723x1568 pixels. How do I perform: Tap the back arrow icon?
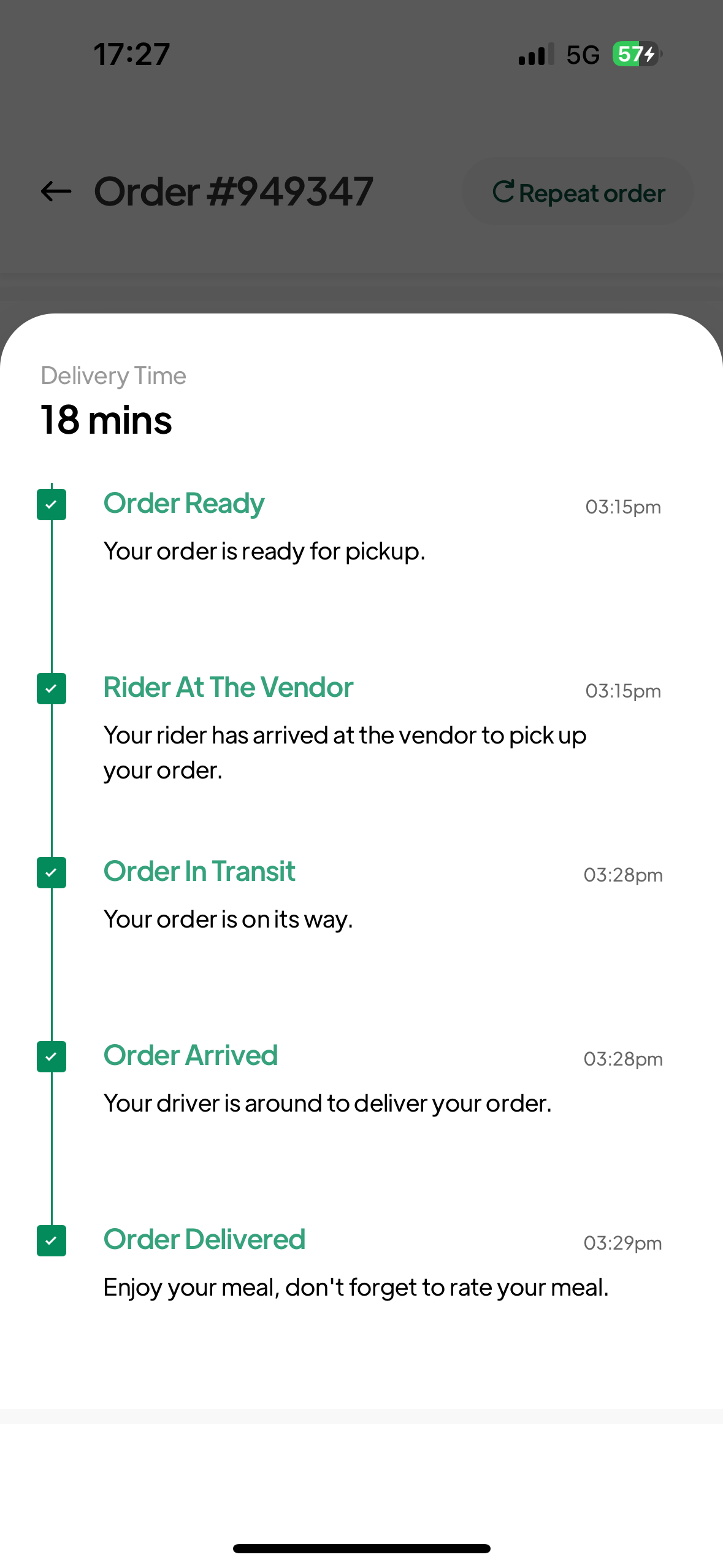click(x=56, y=191)
